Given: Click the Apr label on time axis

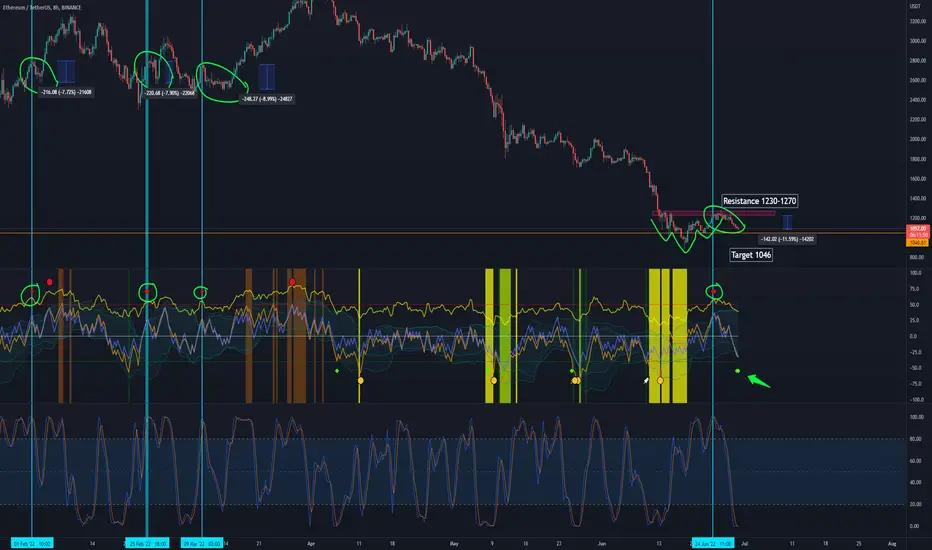Looking at the screenshot, I should pos(311,543).
